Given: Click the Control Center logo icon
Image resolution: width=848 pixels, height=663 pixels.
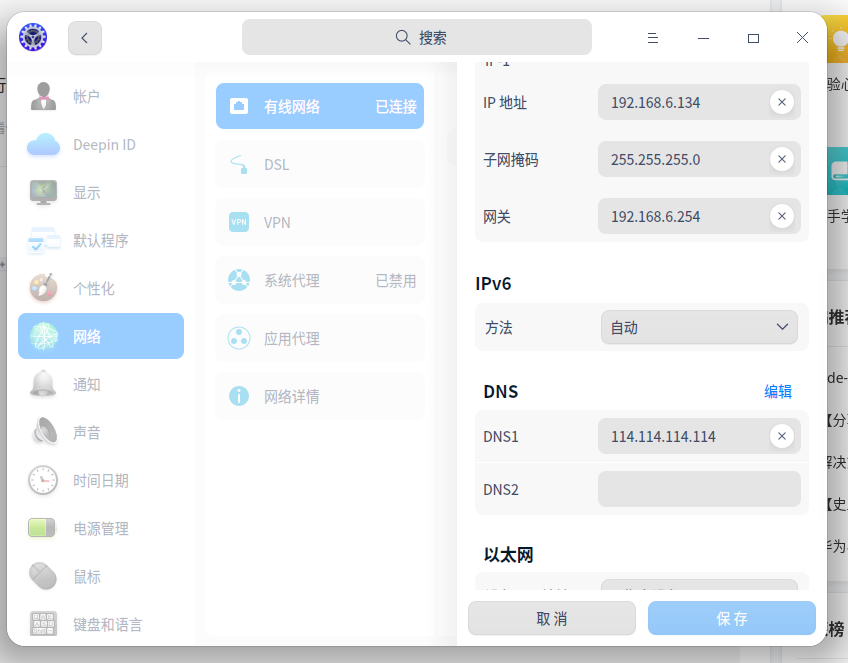Looking at the screenshot, I should click(33, 37).
